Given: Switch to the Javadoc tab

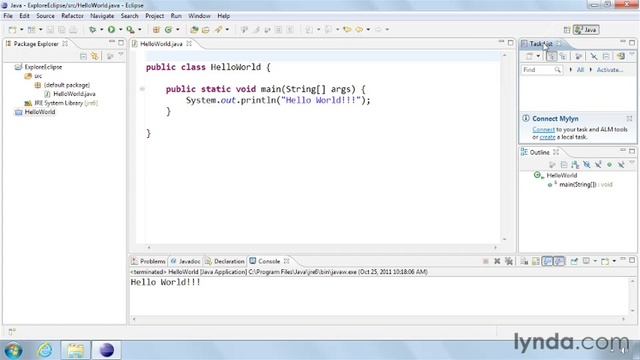Looking at the screenshot, I should coord(186,261).
